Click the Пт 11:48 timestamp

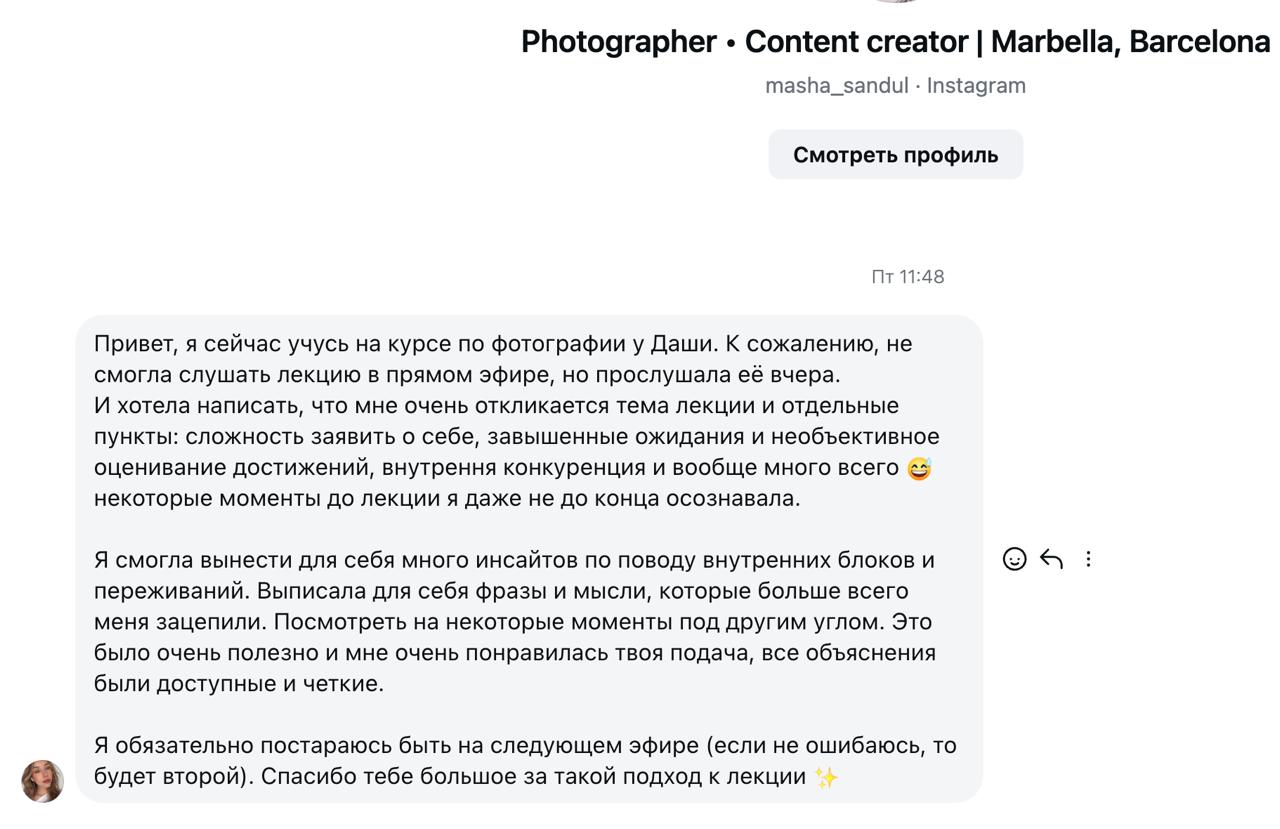pyautogui.click(x=908, y=277)
